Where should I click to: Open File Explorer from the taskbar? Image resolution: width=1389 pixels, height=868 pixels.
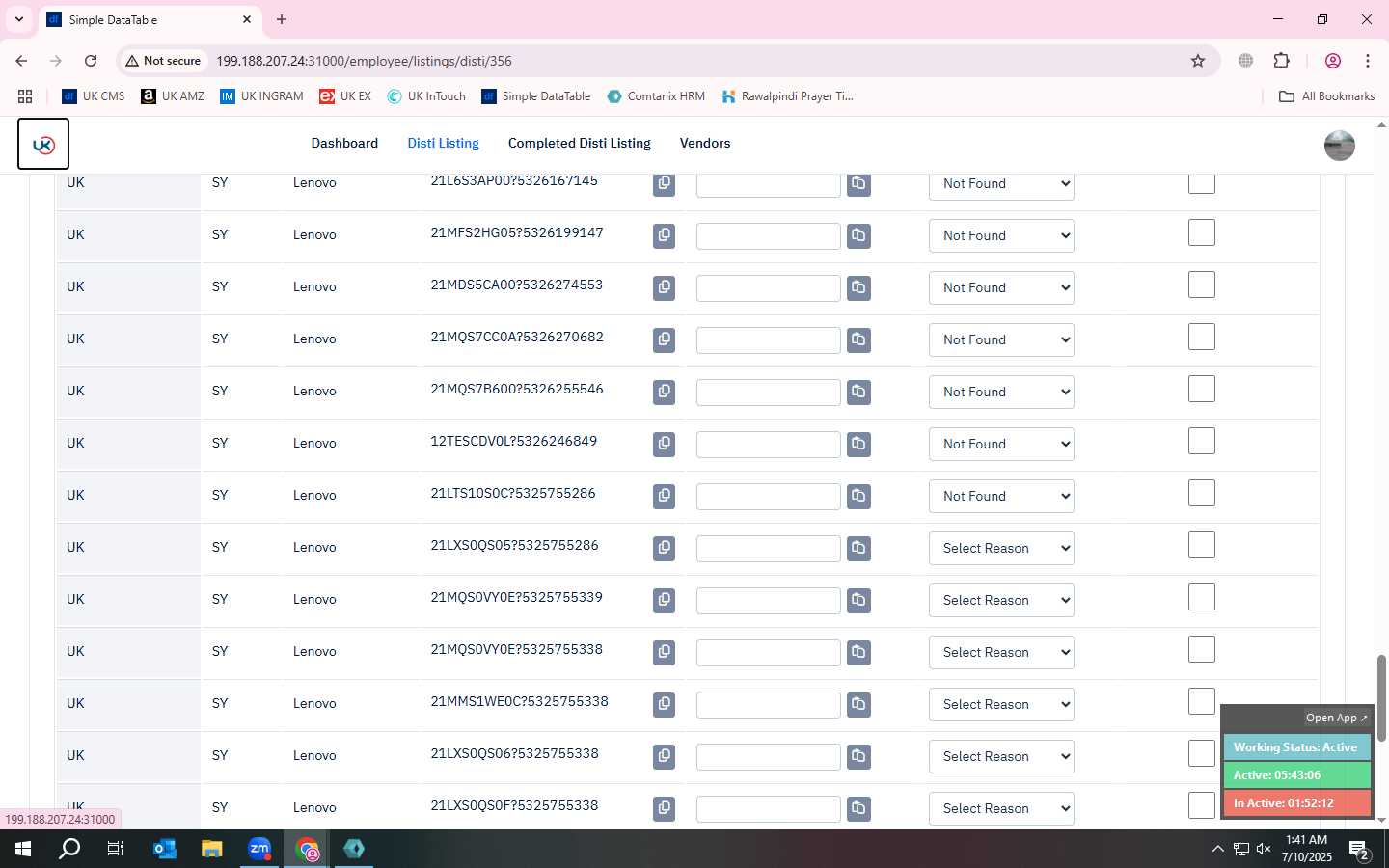pos(212,849)
